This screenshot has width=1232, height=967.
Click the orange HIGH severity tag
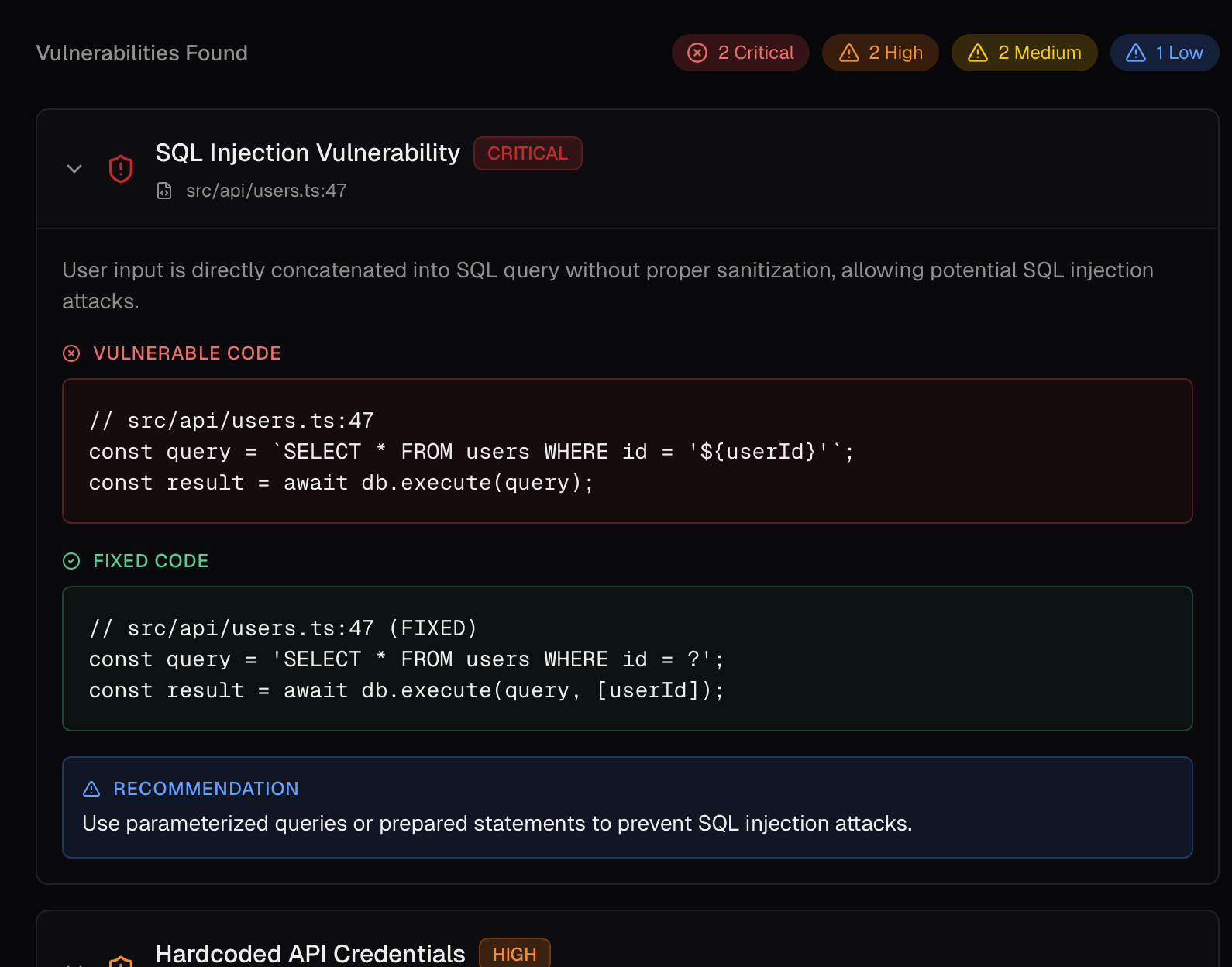pyautogui.click(x=514, y=954)
